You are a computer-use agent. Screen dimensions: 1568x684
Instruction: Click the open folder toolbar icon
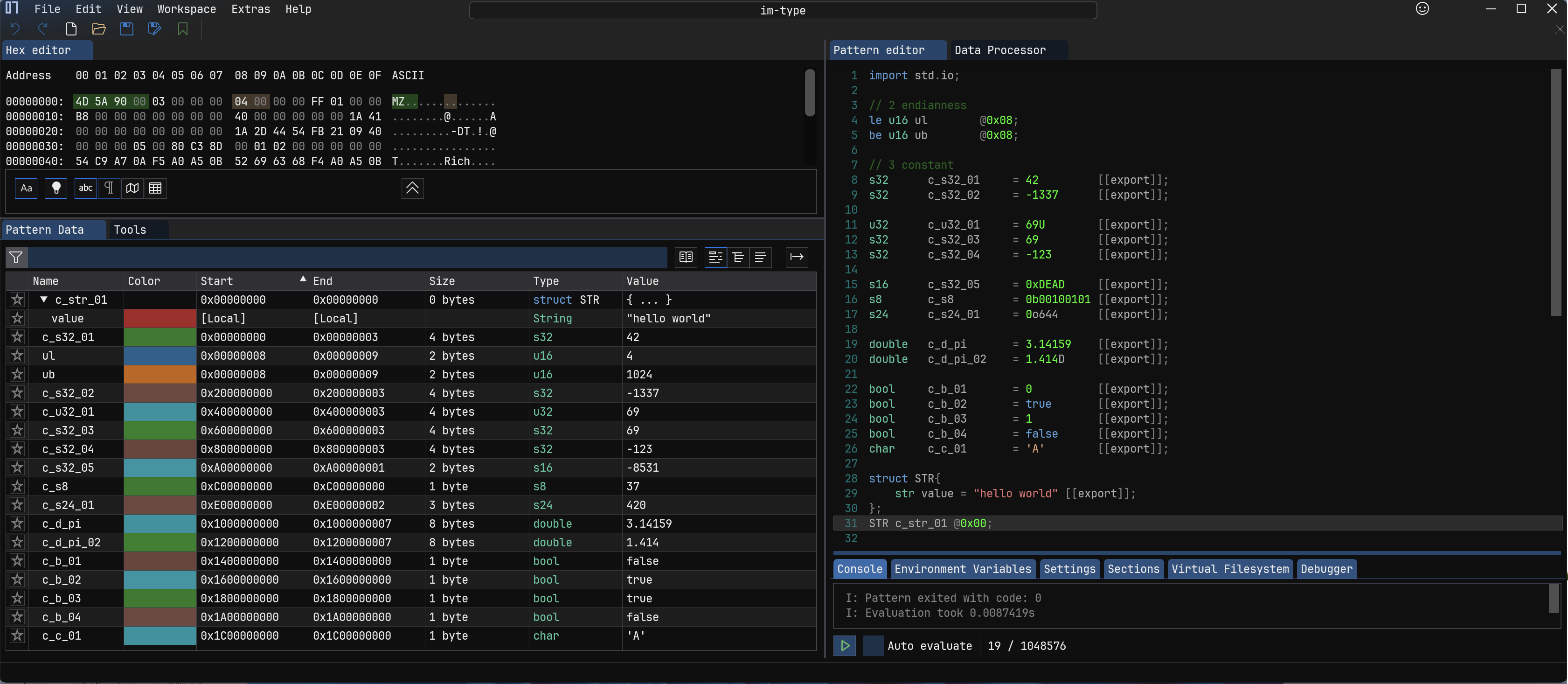point(98,28)
